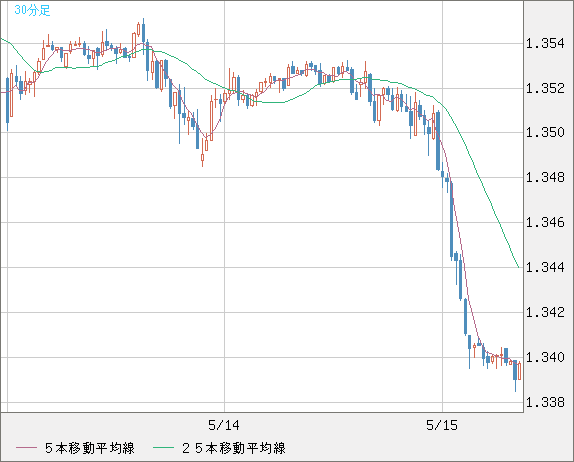Click the 1.342 price axis label
This screenshot has height=462, width=574.
coord(545,312)
